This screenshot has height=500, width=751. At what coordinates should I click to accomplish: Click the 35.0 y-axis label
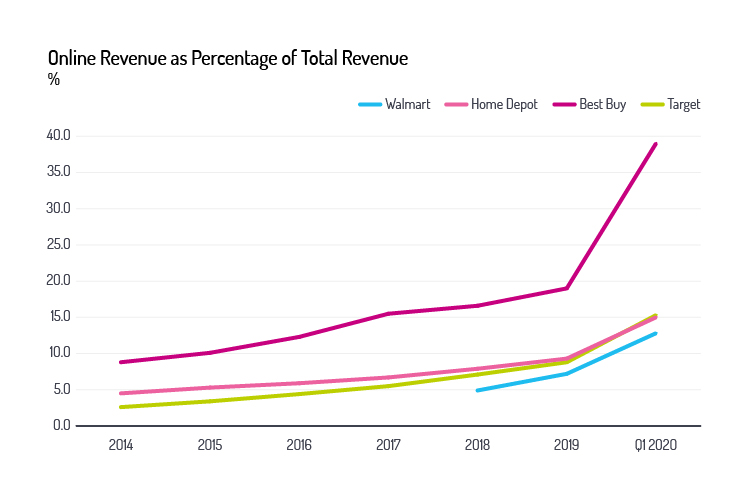point(58,171)
